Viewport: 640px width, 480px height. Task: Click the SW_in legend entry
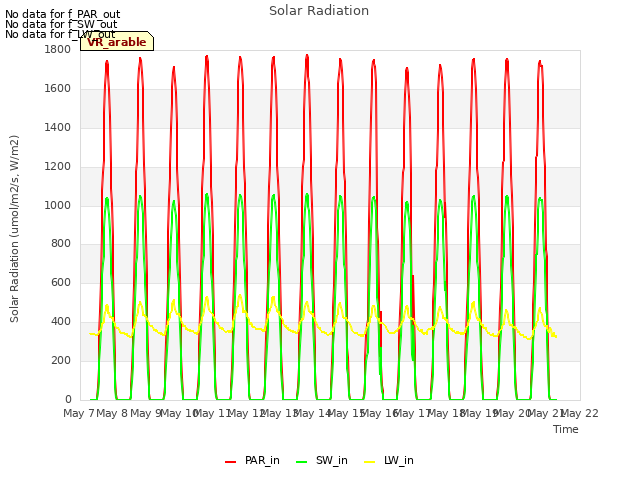pos(322,460)
